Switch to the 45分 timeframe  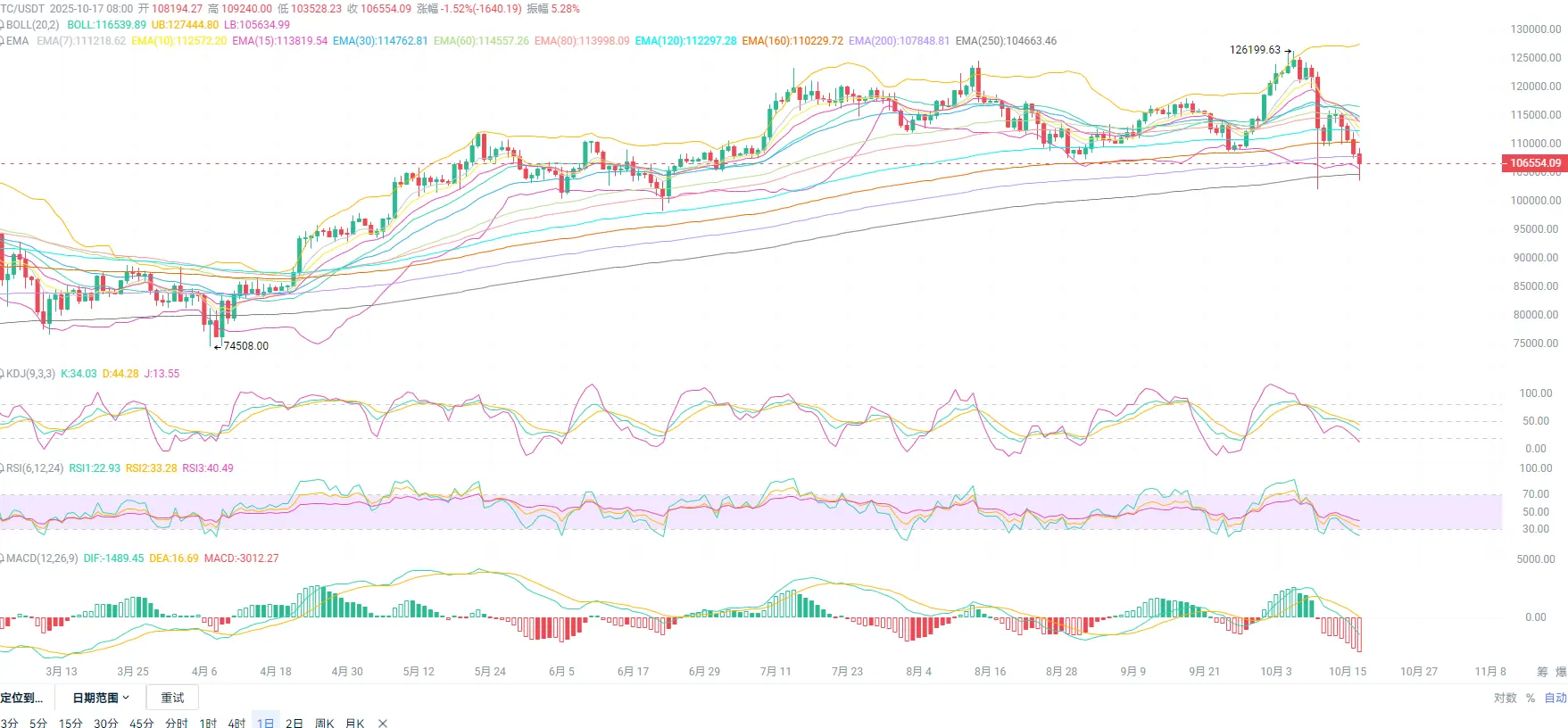pyautogui.click(x=142, y=723)
